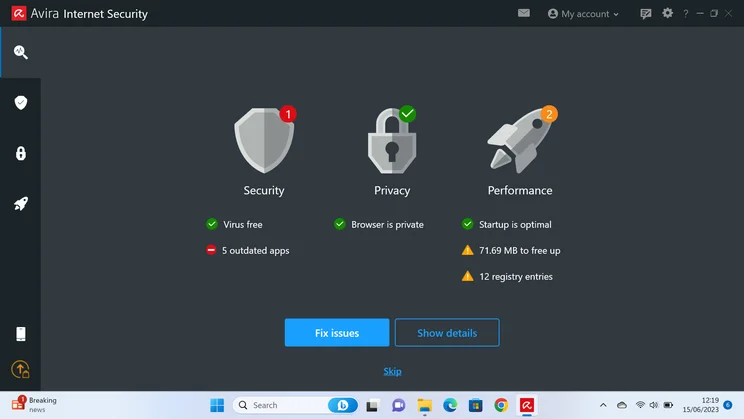Click the Avira icon in taskbar
This screenshot has height=419, width=744.
point(527,405)
